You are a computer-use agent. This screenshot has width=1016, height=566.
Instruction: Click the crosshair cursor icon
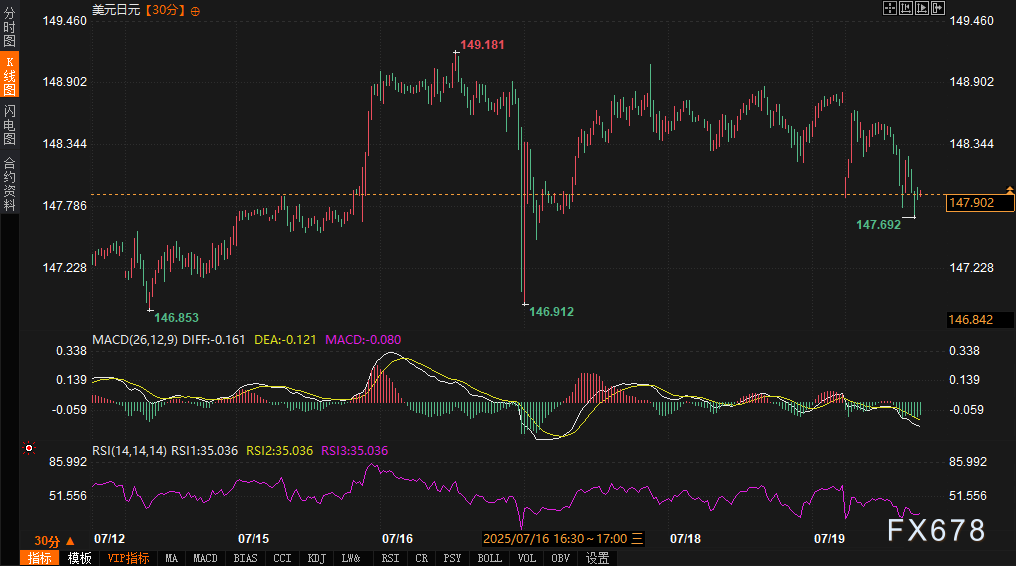coord(889,9)
